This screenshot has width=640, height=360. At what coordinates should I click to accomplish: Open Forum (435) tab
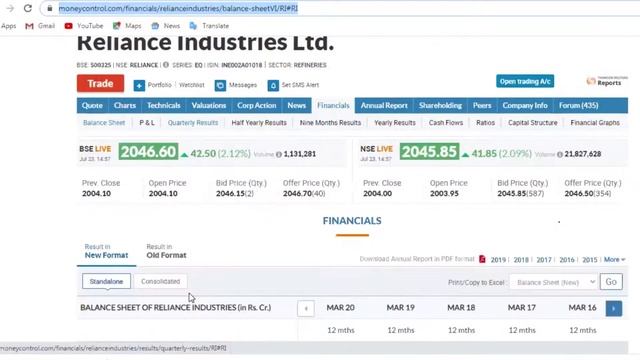tap(578, 105)
